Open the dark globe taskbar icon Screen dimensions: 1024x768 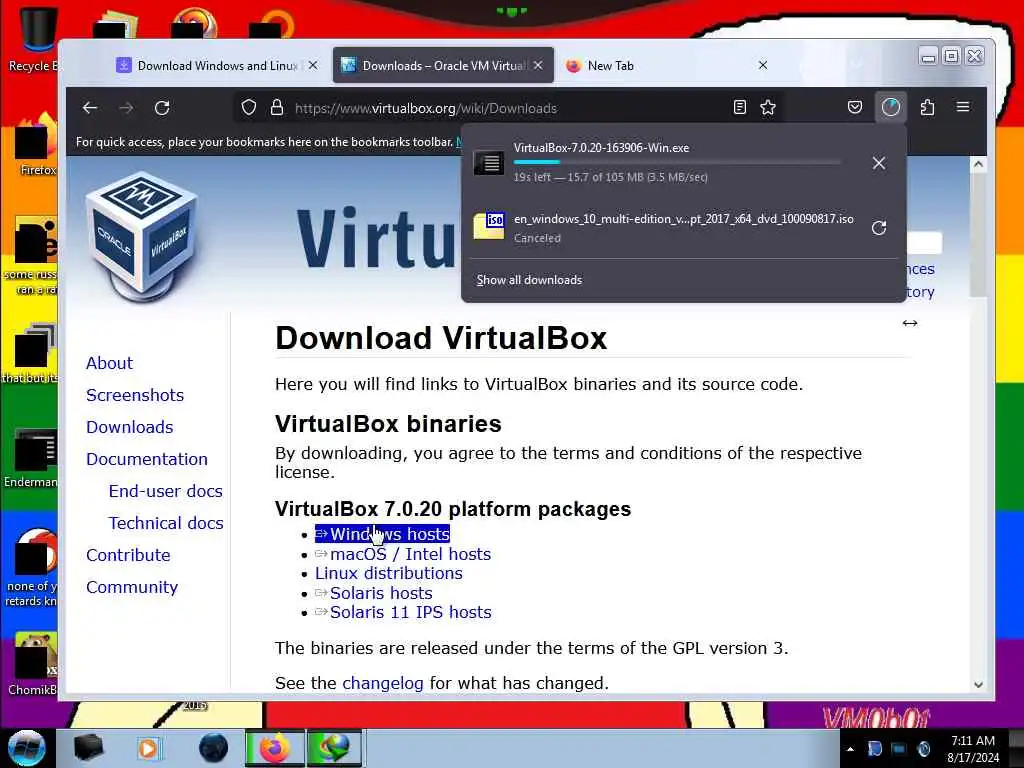[x=213, y=748]
